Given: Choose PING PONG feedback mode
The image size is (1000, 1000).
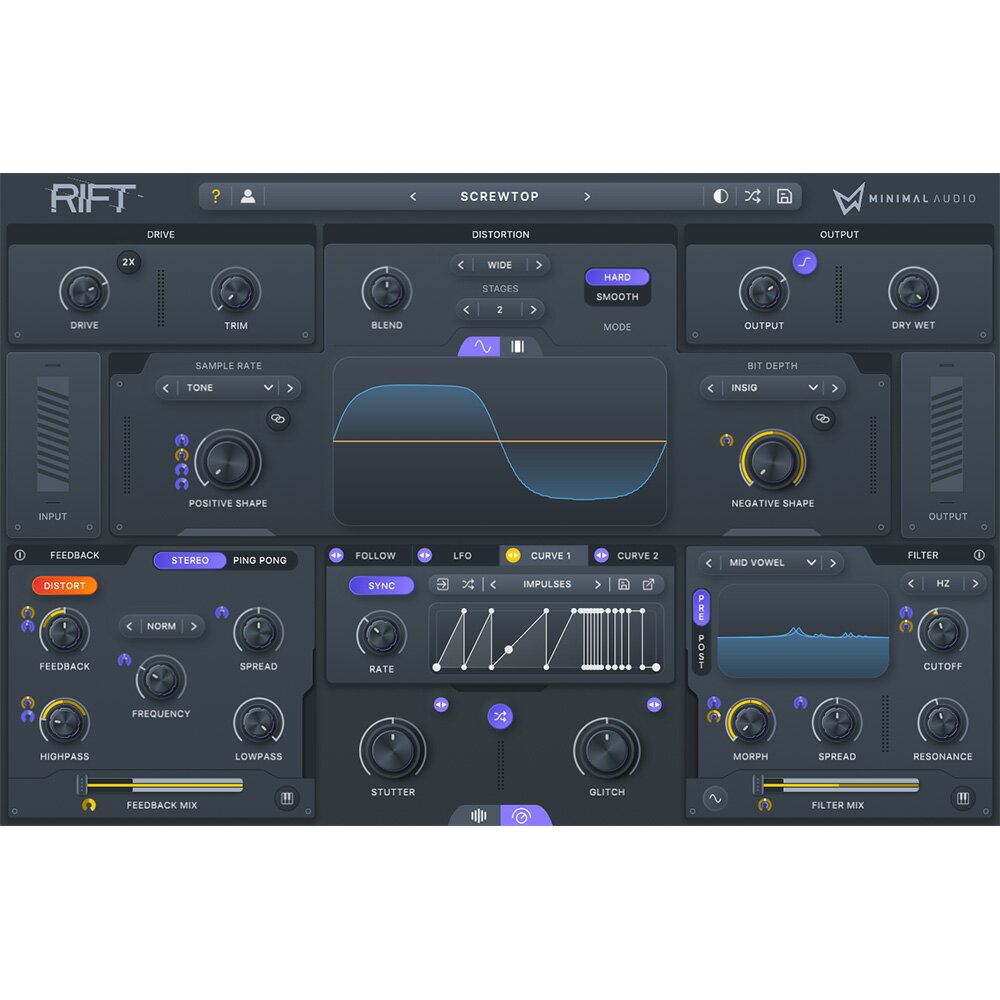Looking at the screenshot, I should (259, 560).
